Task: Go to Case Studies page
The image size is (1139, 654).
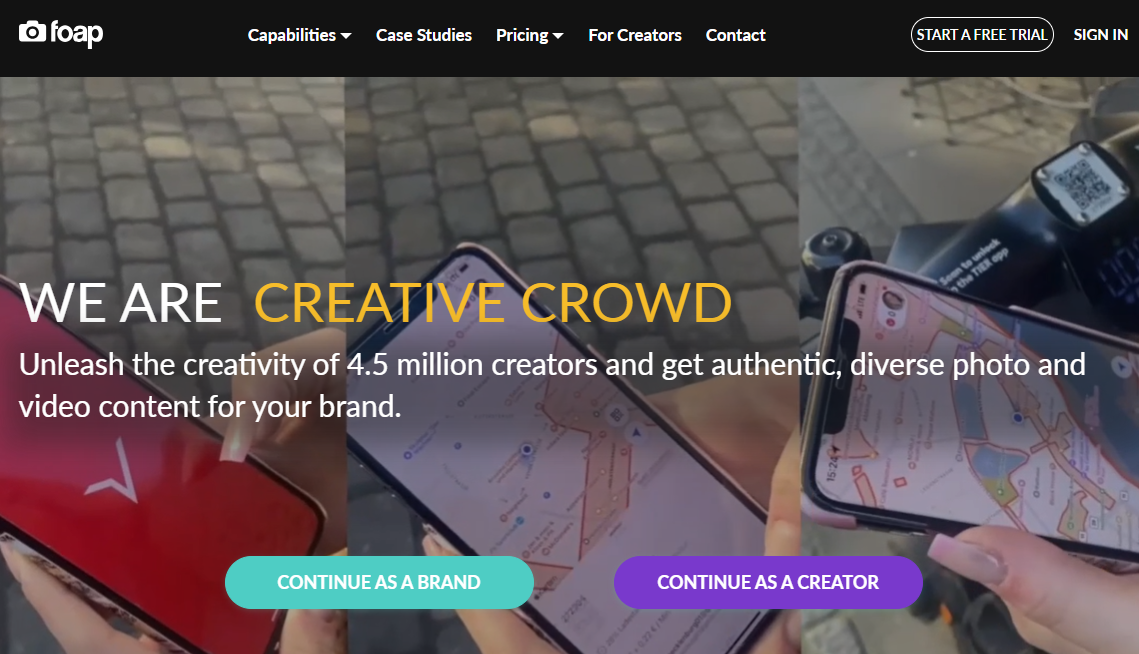Action: [423, 35]
